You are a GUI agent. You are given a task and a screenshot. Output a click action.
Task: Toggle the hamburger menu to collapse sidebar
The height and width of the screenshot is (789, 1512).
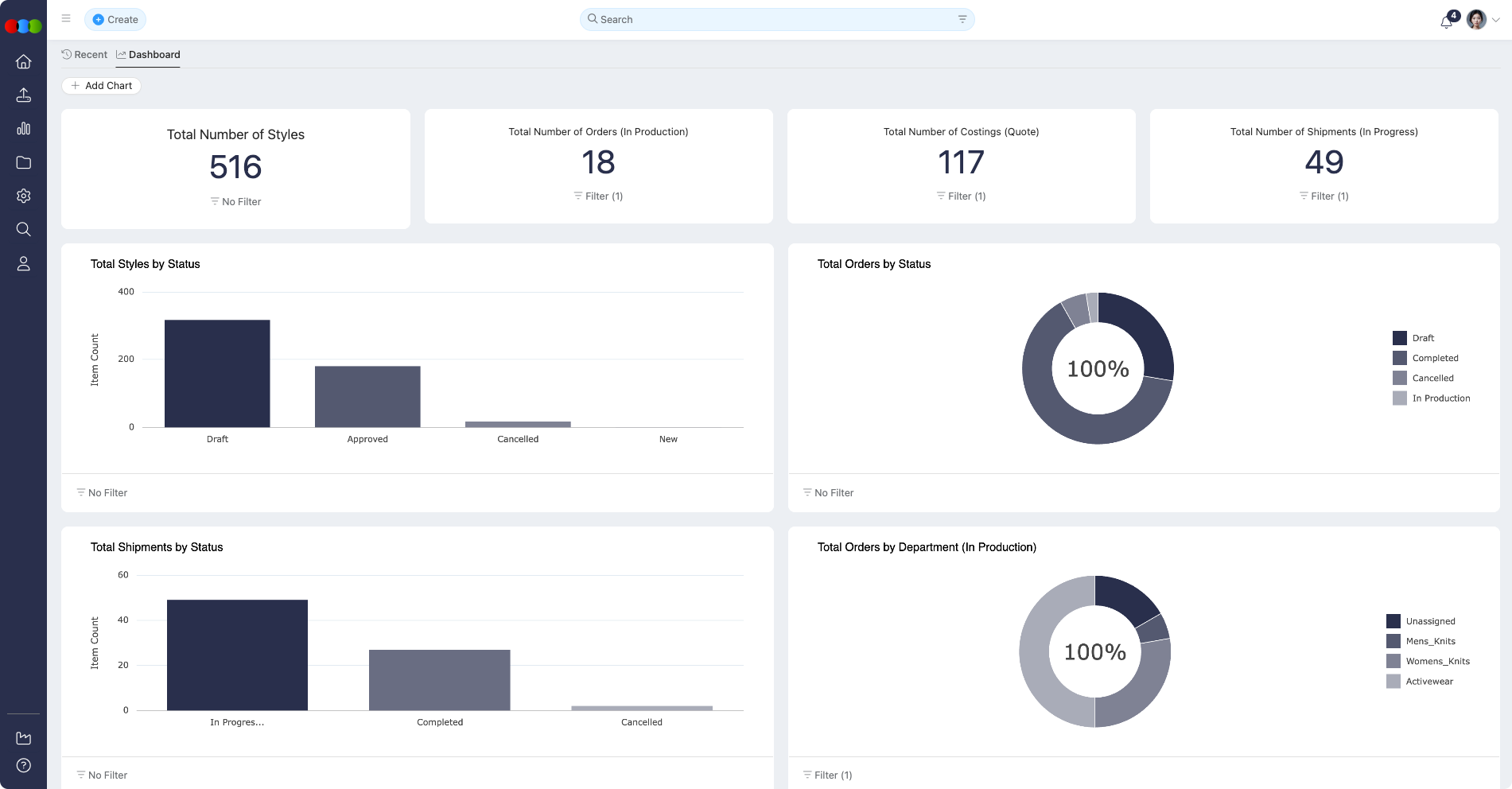point(66,19)
